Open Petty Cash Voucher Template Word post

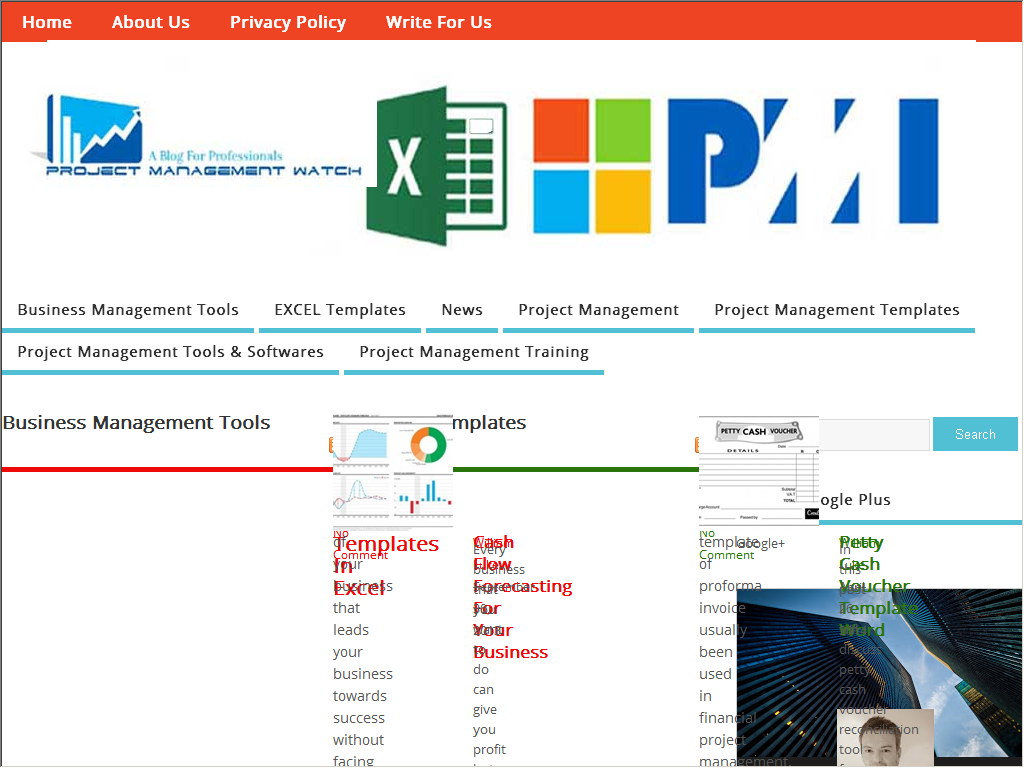(x=878, y=586)
